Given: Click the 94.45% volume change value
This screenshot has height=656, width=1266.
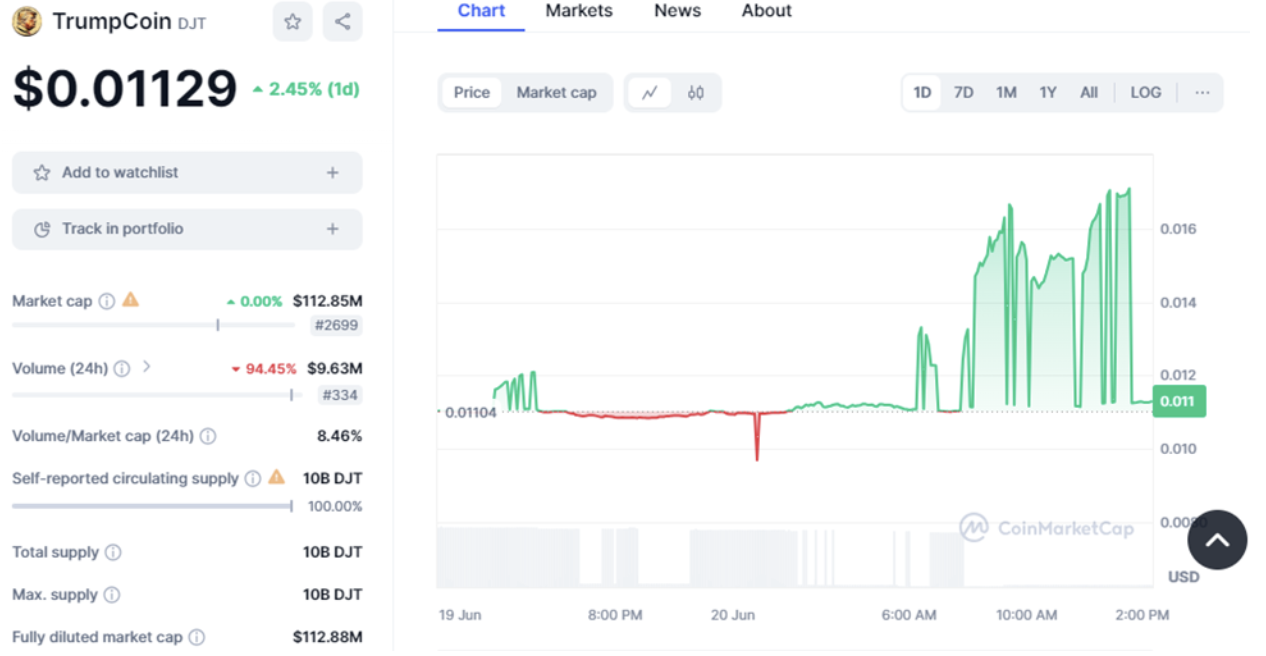Looking at the screenshot, I should coord(264,369).
